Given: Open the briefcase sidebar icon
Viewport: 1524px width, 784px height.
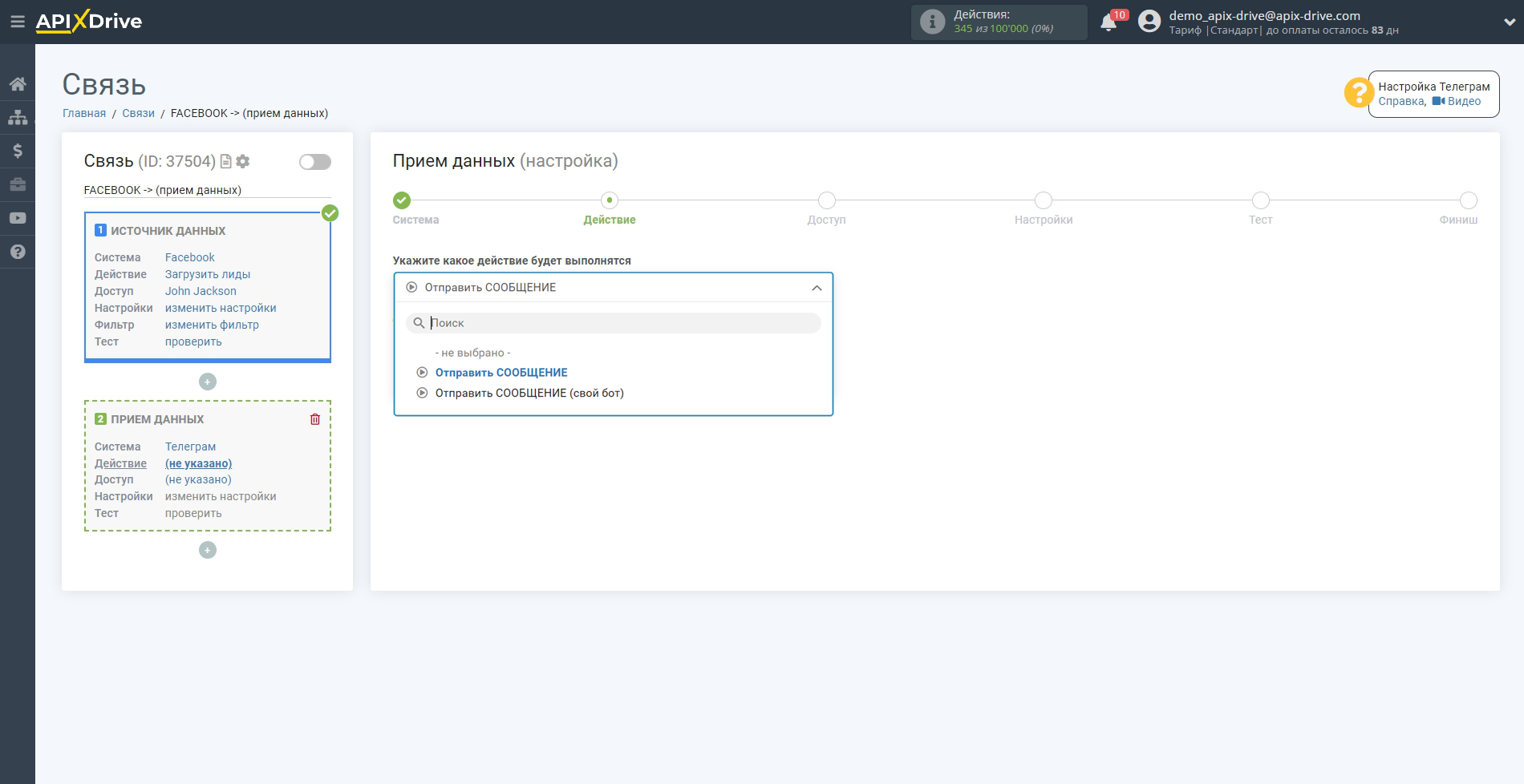Looking at the screenshot, I should 18,184.
